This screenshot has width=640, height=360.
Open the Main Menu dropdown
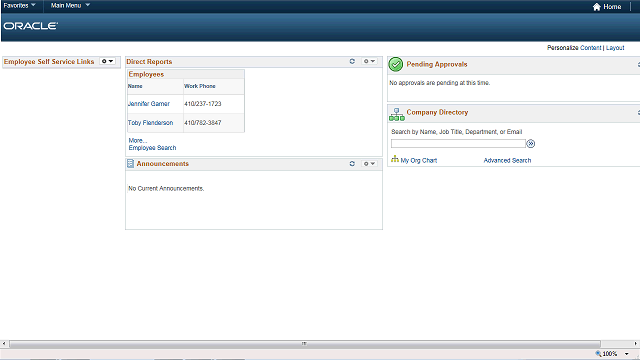(70, 5)
